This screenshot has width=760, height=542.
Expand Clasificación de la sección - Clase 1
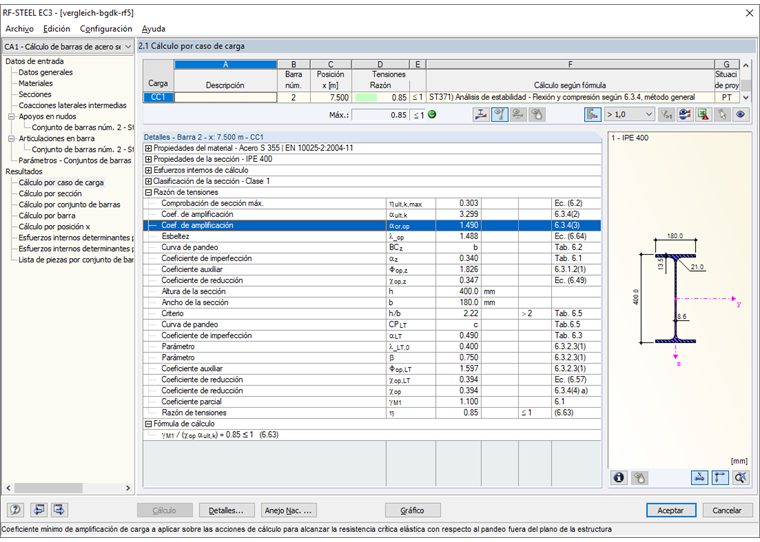tap(149, 181)
